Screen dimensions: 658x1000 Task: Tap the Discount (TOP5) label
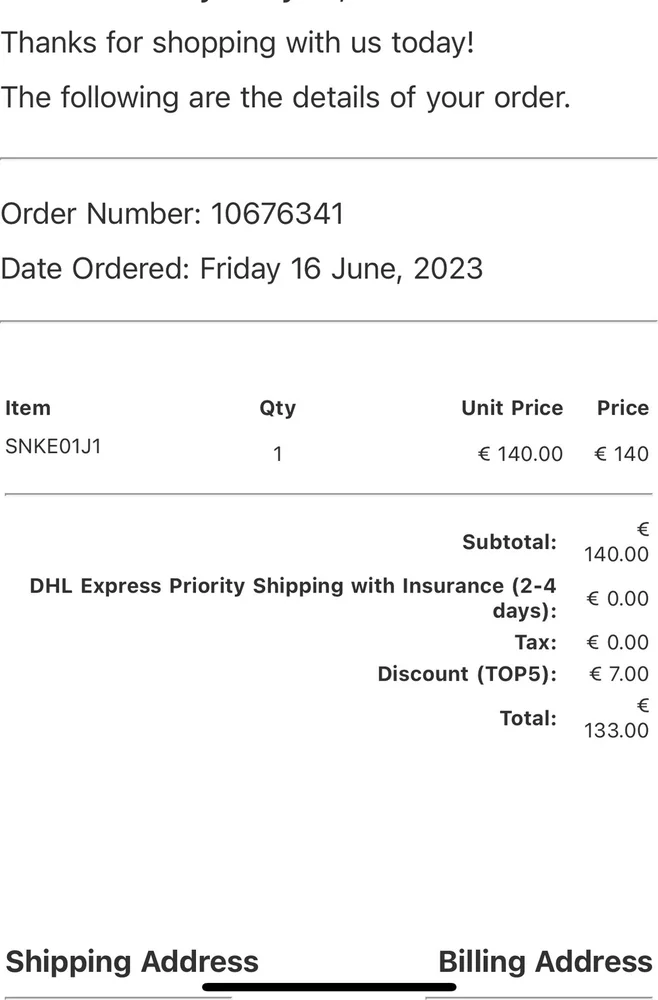(x=467, y=674)
